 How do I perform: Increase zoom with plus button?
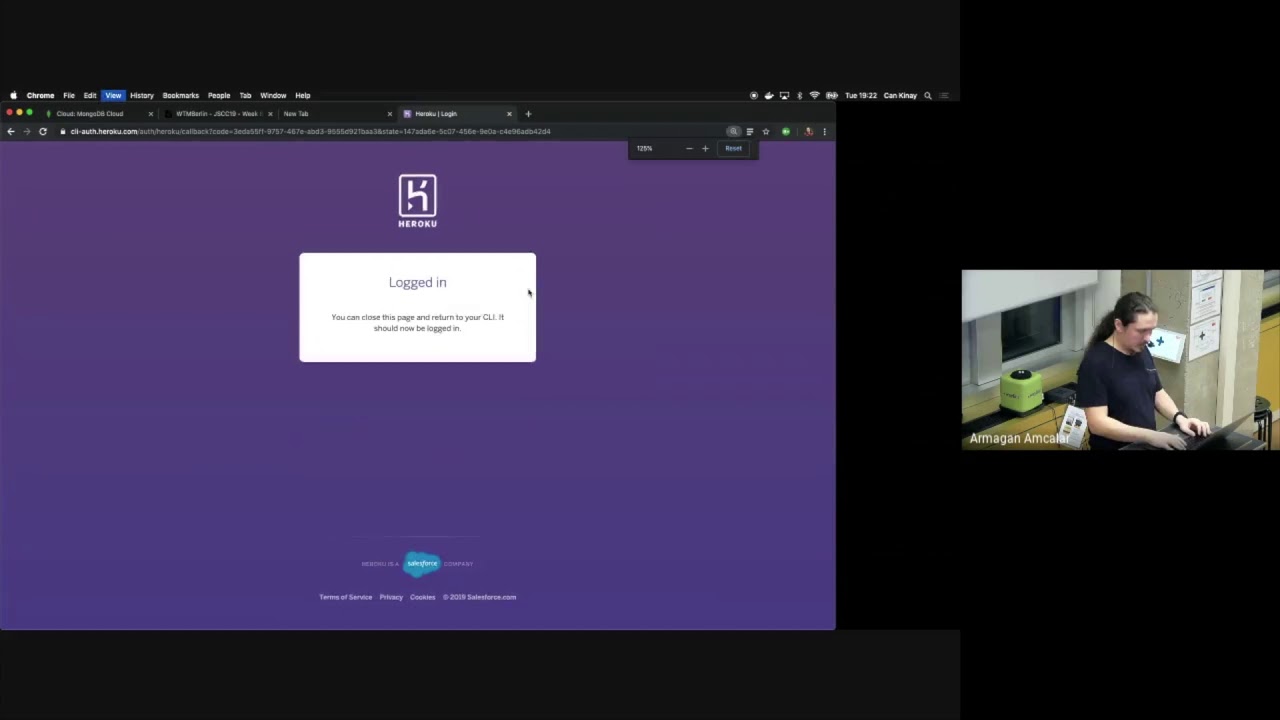point(705,149)
